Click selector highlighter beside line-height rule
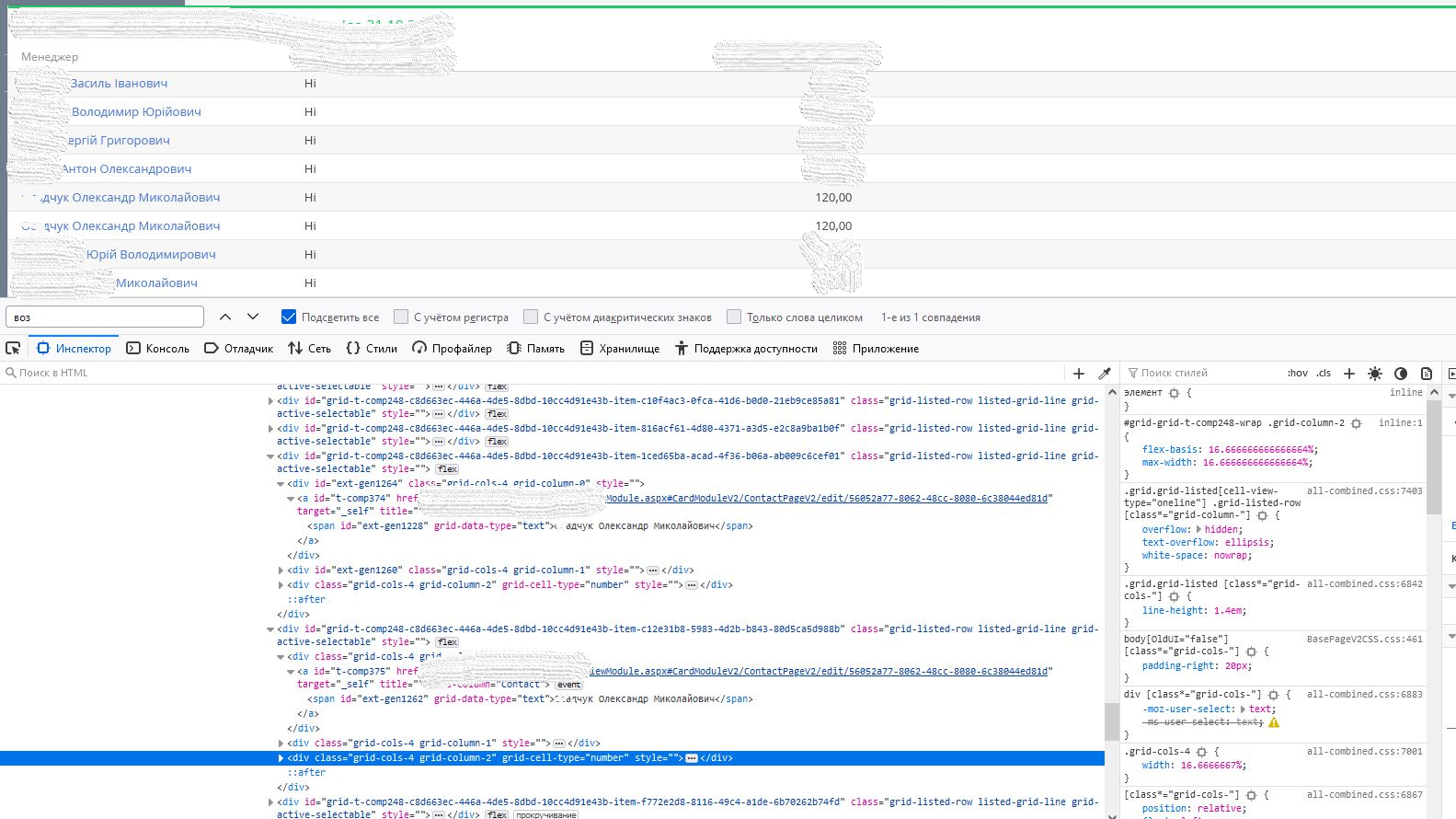Image resolution: width=1456 pixels, height=819 pixels. [1174, 596]
